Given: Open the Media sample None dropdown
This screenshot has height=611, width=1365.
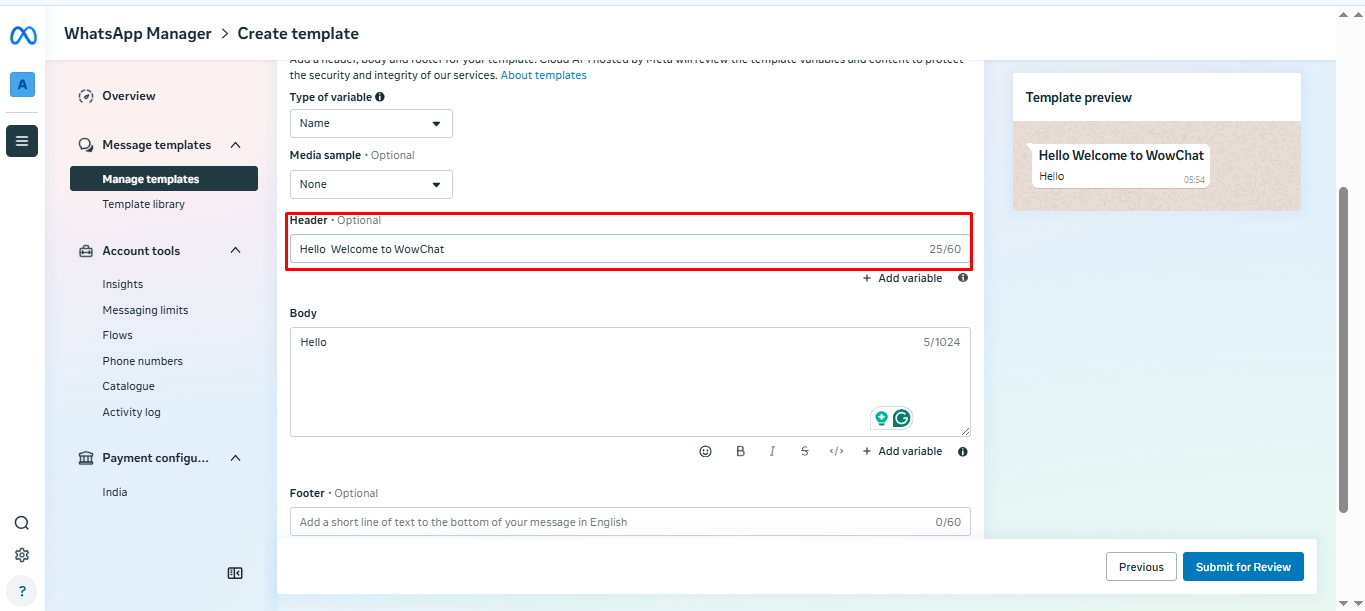Looking at the screenshot, I should 371,184.
